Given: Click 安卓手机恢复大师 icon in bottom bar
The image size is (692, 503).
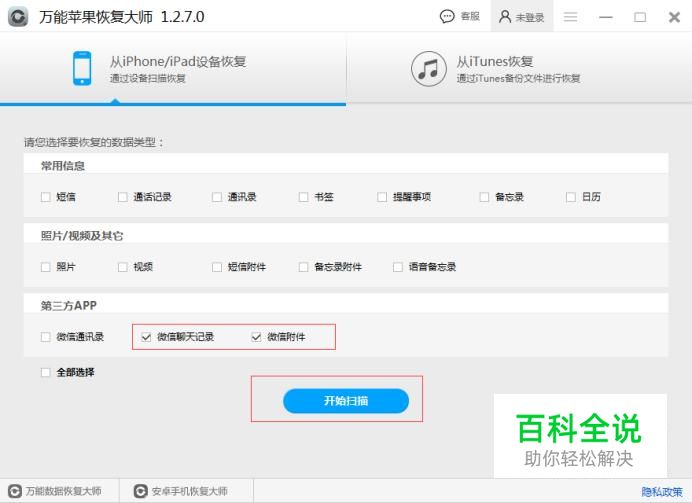Looking at the screenshot, I should (x=140, y=491).
